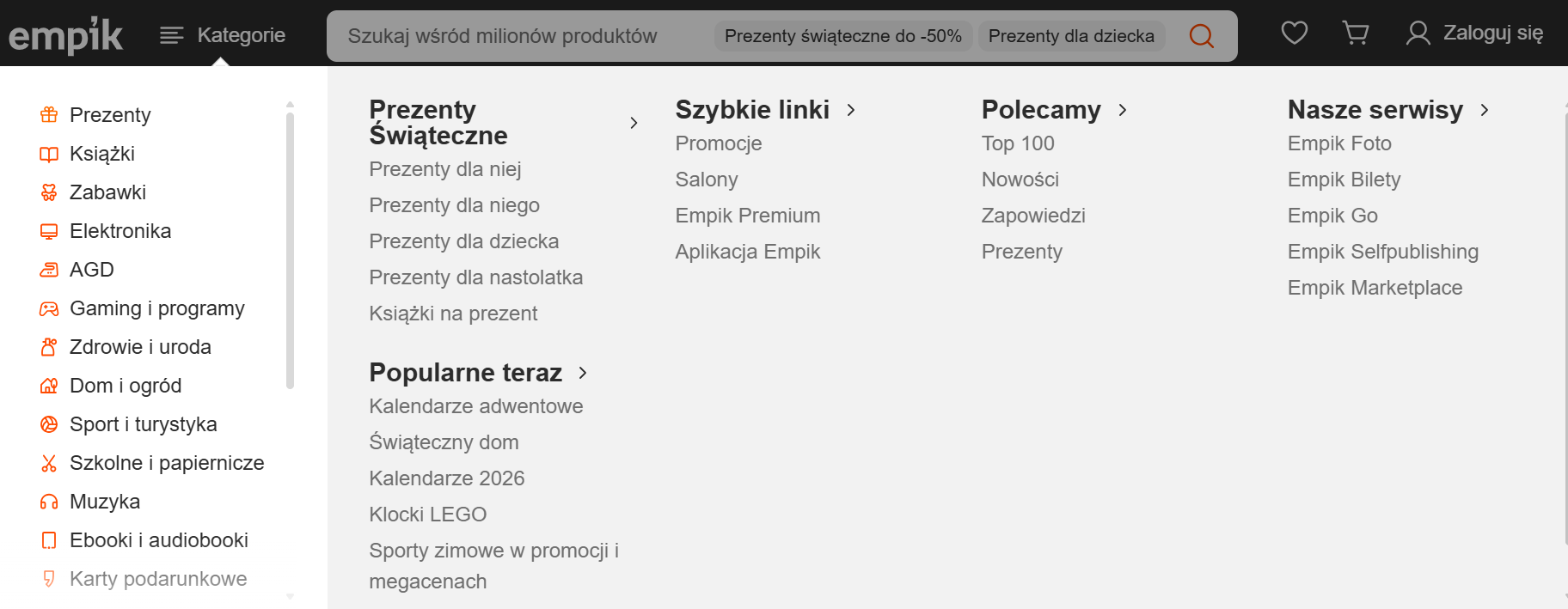Open Szkolne i papiernicze scissors icon

[49, 462]
